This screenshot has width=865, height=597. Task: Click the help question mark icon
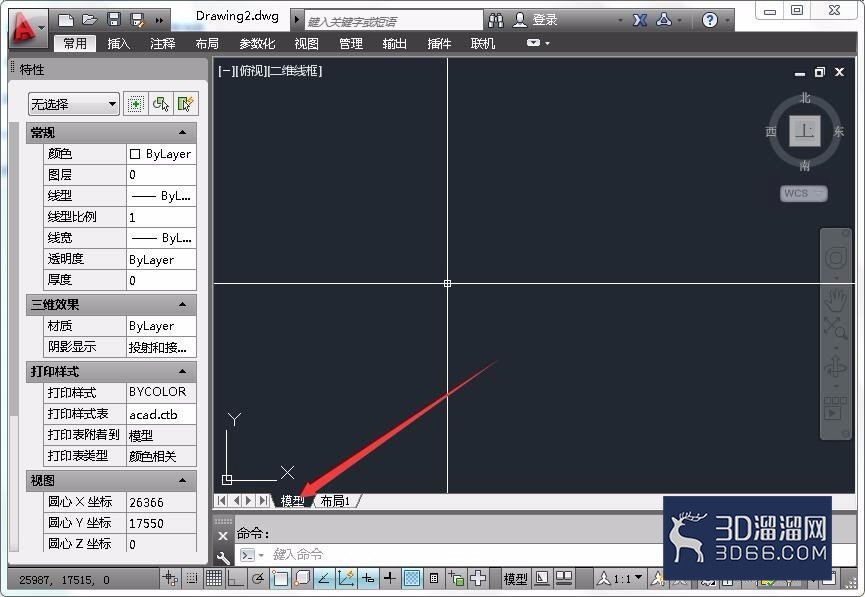(x=709, y=20)
